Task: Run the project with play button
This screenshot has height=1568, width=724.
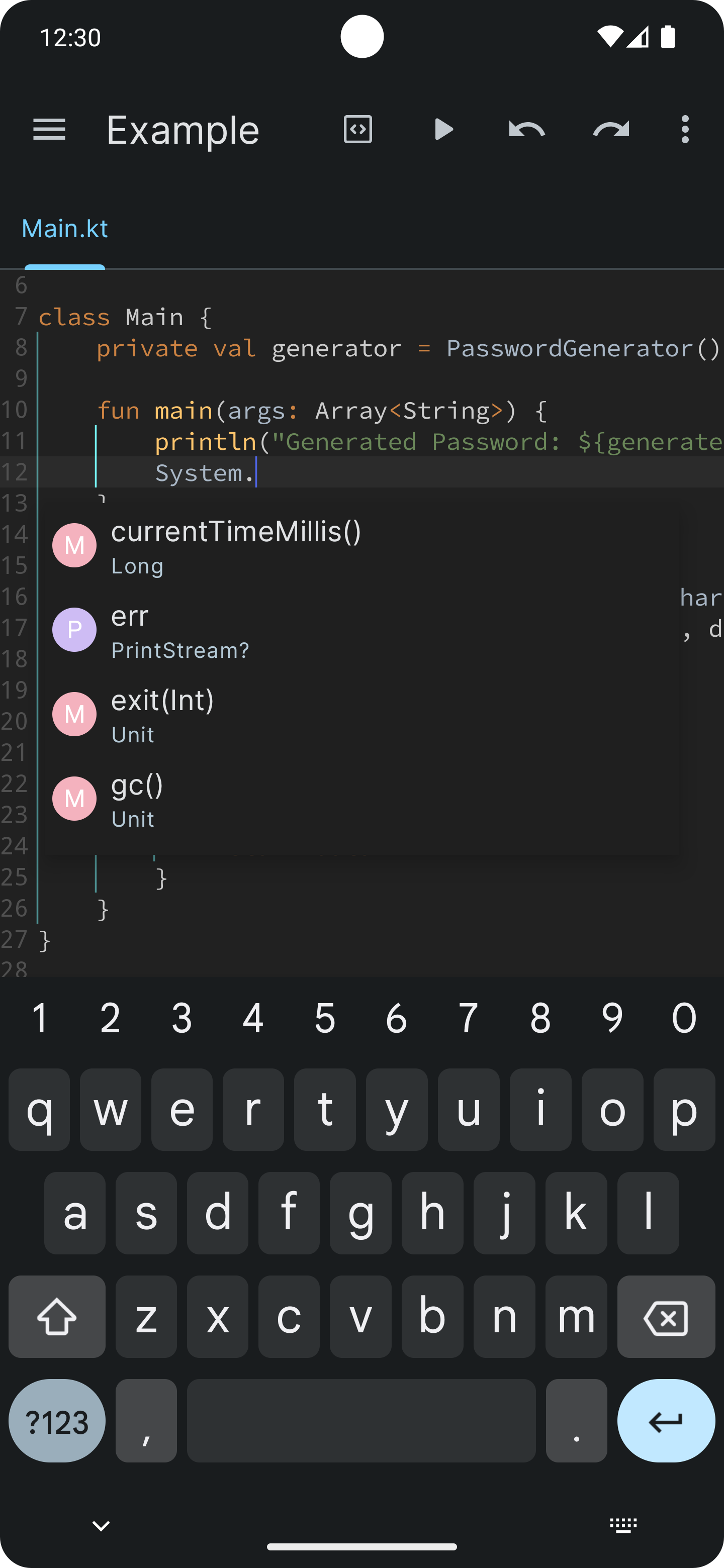Action: [442, 130]
